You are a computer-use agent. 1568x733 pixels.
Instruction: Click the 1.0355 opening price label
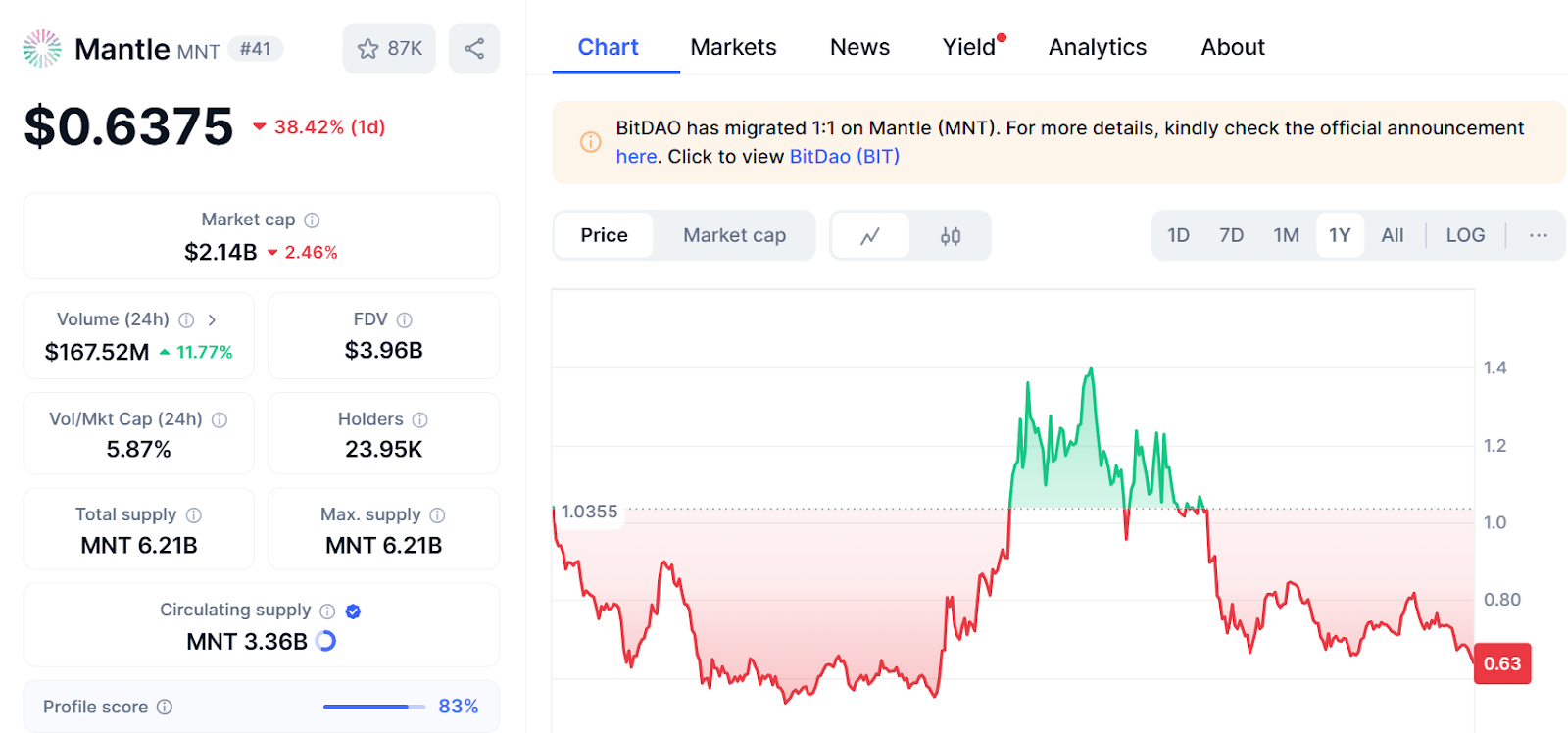pyautogui.click(x=589, y=512)
